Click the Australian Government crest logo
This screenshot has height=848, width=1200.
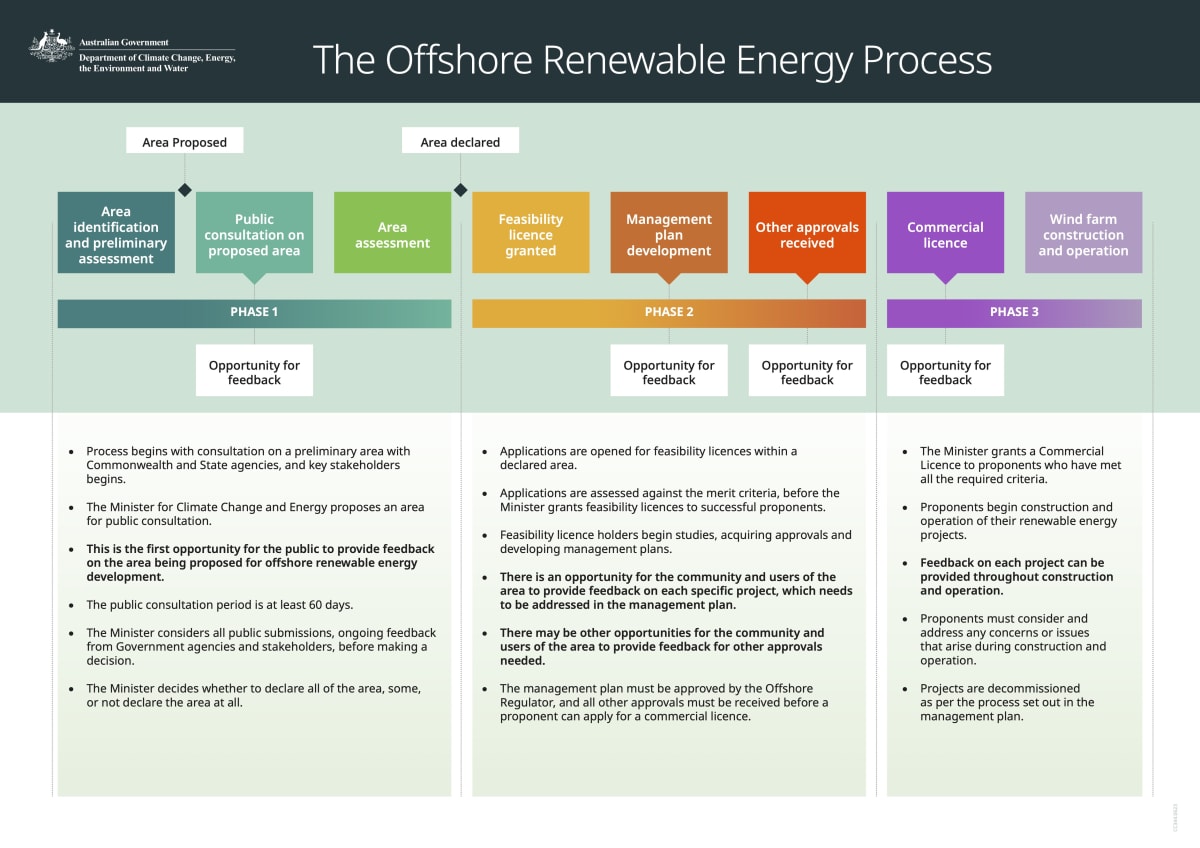click(x=52, y=47)
